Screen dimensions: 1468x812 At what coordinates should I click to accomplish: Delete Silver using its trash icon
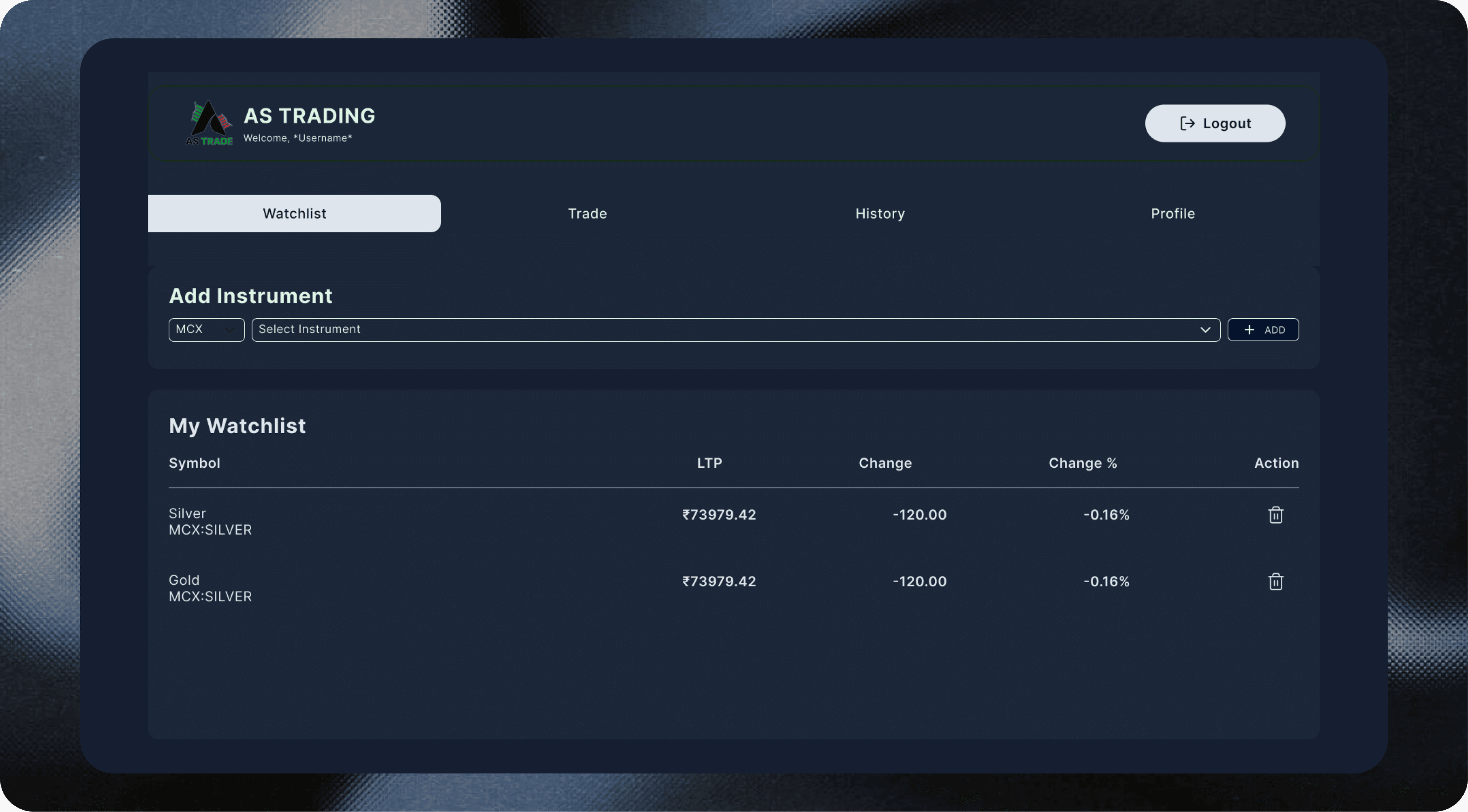[x=1276, y=514]
